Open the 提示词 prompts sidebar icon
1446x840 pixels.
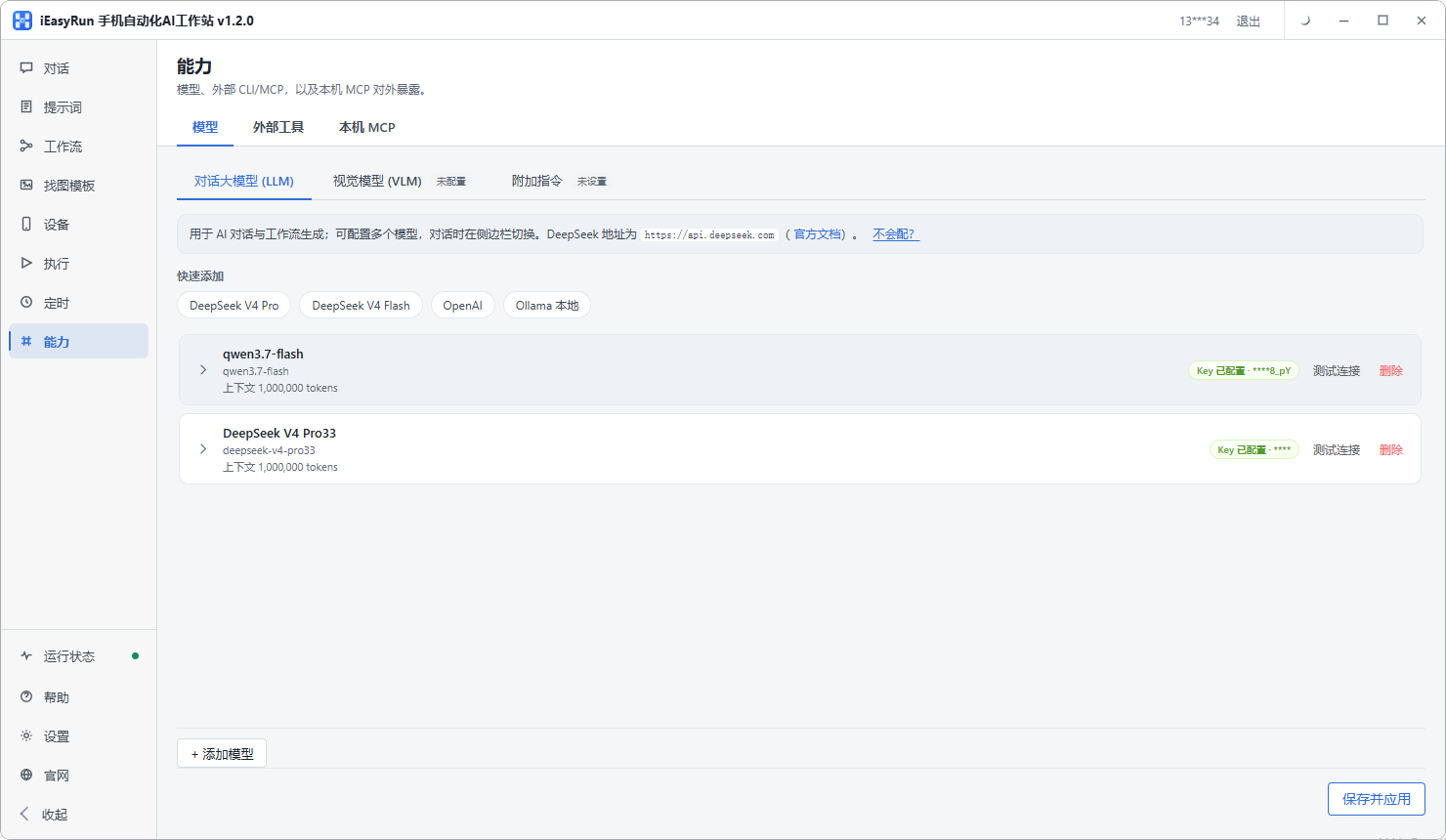tap(26, 107)
